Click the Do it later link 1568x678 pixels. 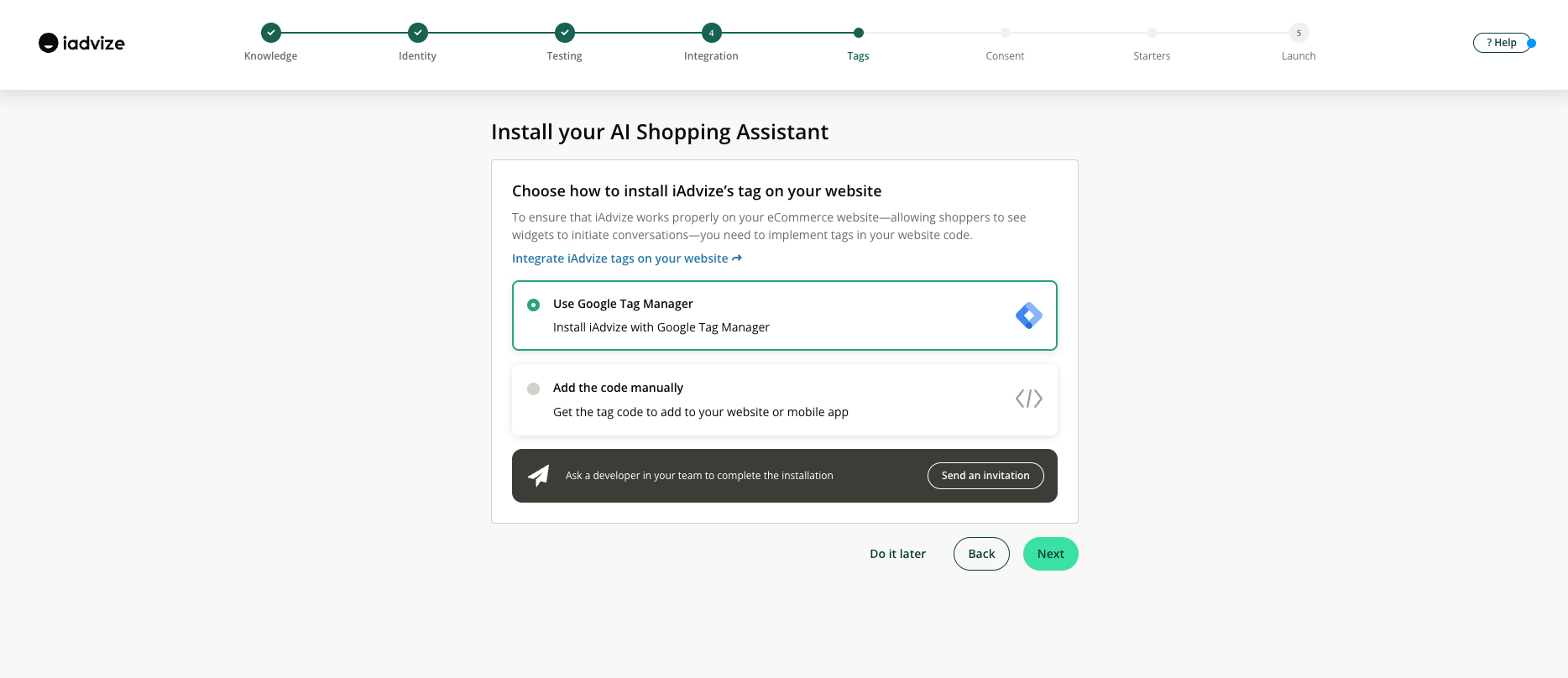(x=897, y=554)
